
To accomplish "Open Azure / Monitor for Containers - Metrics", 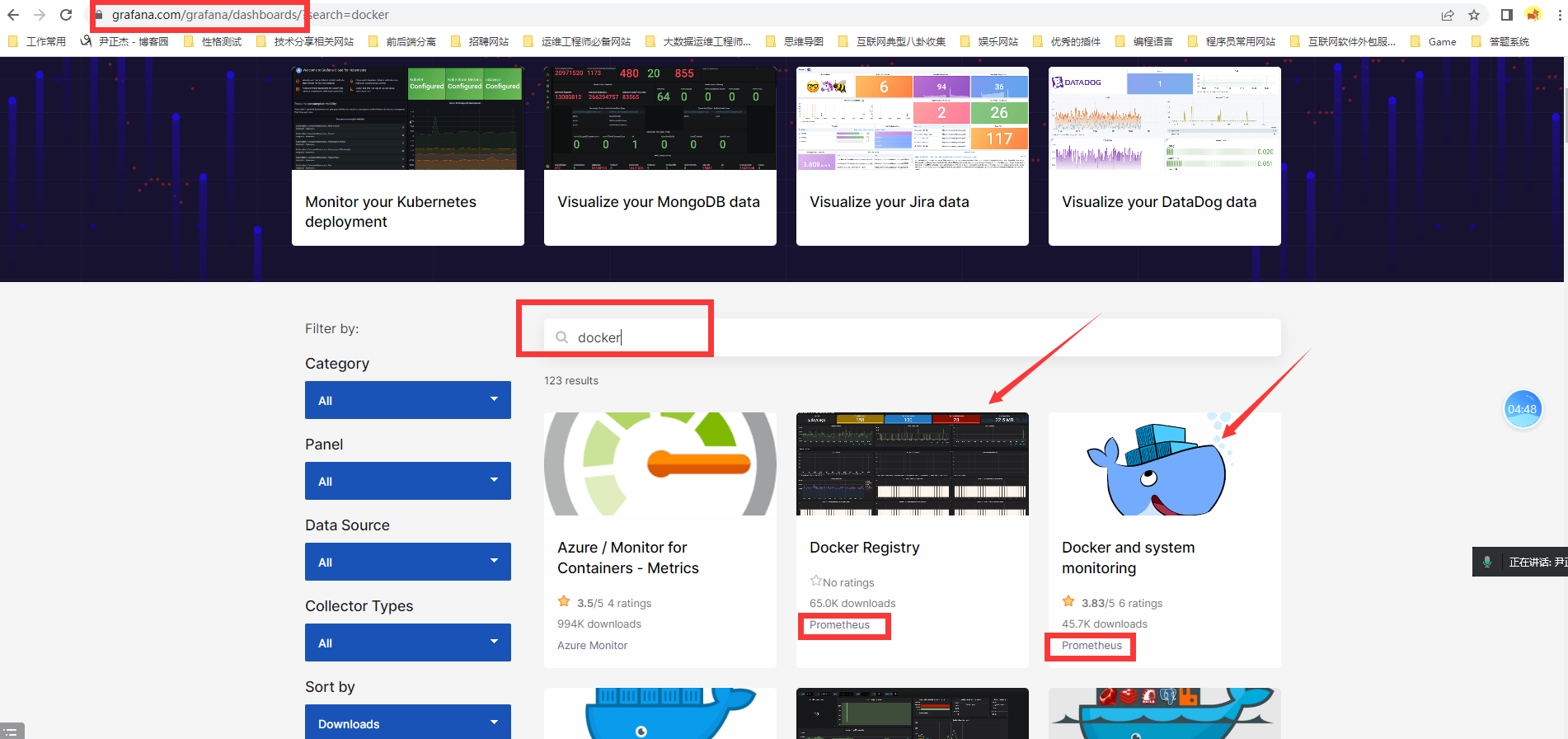I will coord(628,558).
